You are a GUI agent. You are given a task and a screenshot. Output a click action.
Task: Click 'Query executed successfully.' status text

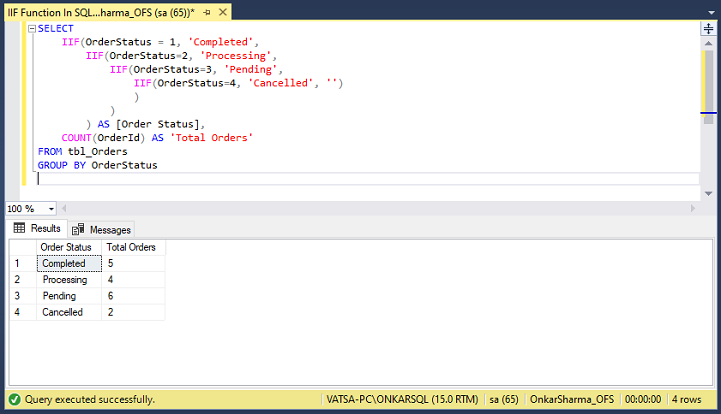point(90,399)
